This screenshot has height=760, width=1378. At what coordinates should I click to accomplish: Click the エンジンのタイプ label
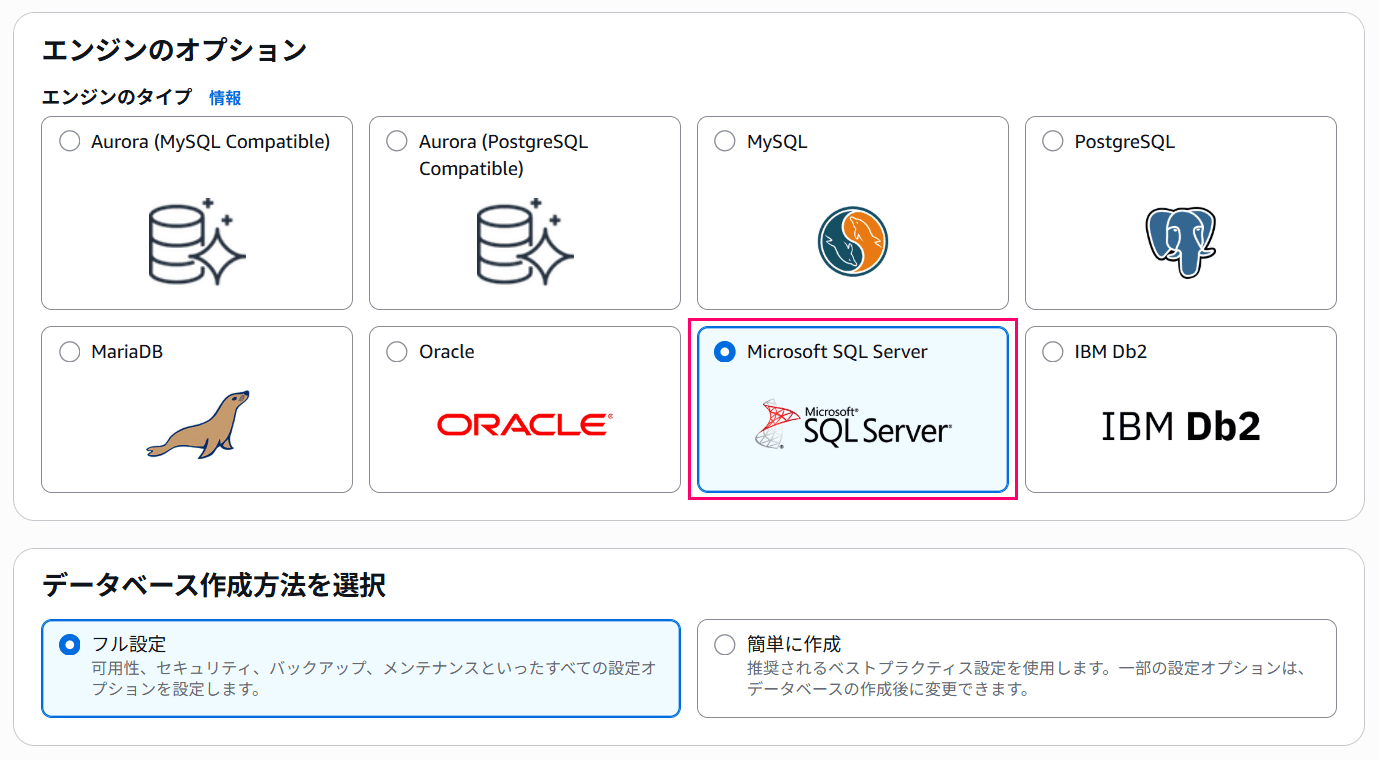coord(117,98)
